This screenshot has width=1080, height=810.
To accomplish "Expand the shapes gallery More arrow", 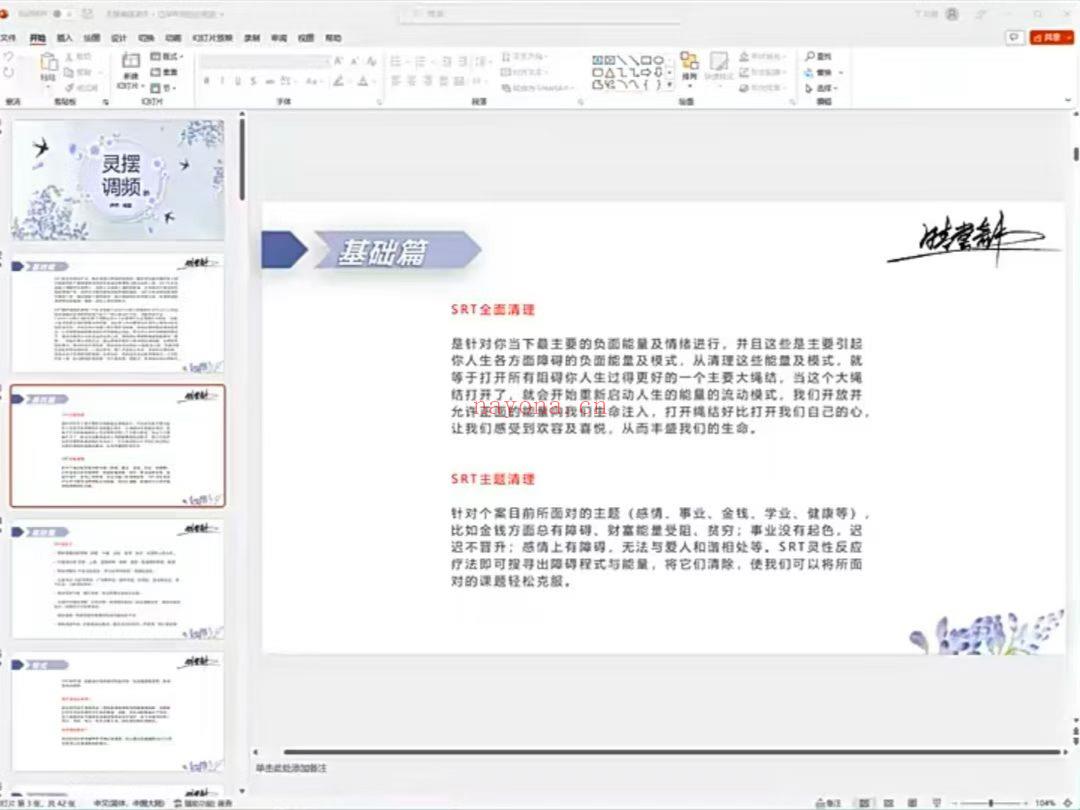I will 670,85.
